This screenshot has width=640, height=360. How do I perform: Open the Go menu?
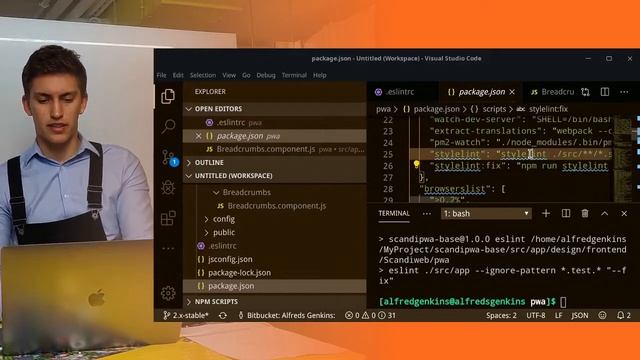tap(246, 75)
